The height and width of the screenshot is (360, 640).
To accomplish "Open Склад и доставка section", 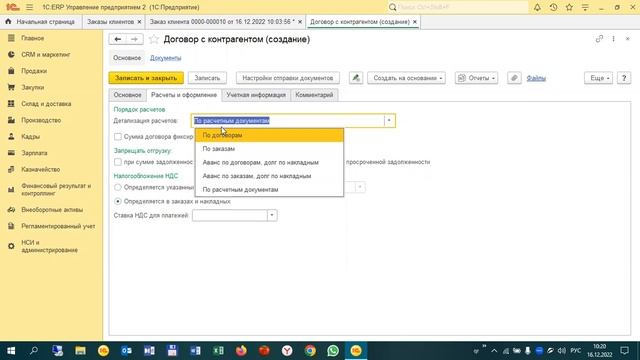I will click(46, 104).
